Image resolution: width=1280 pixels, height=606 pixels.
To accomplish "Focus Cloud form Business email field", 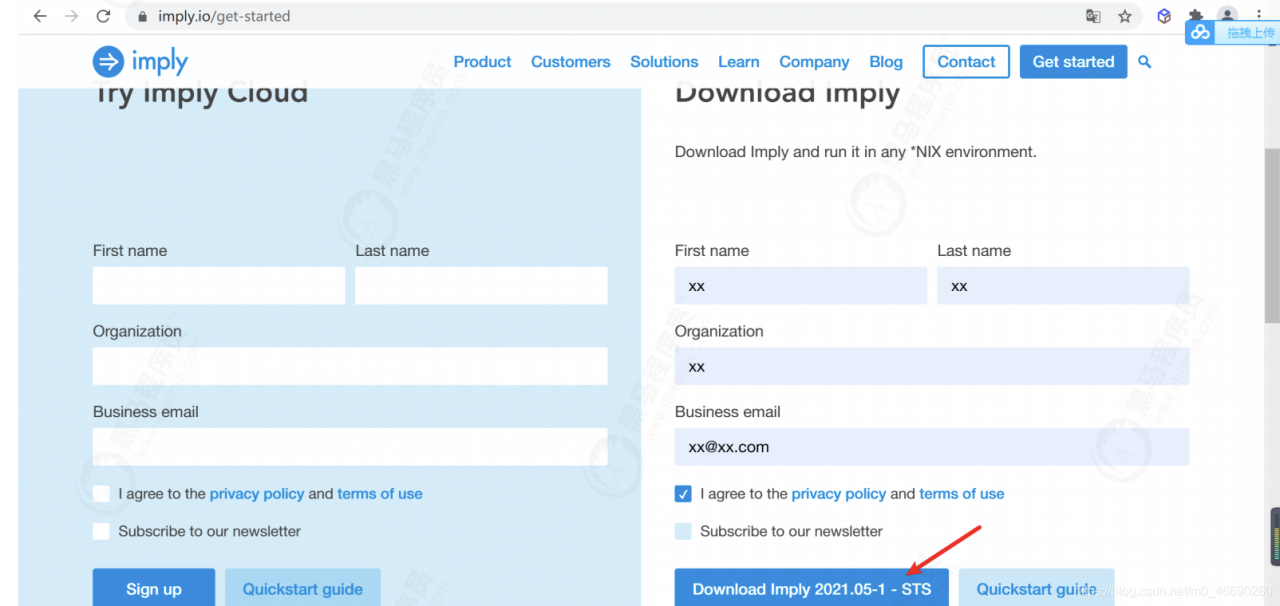I will (x=350, y=447).
